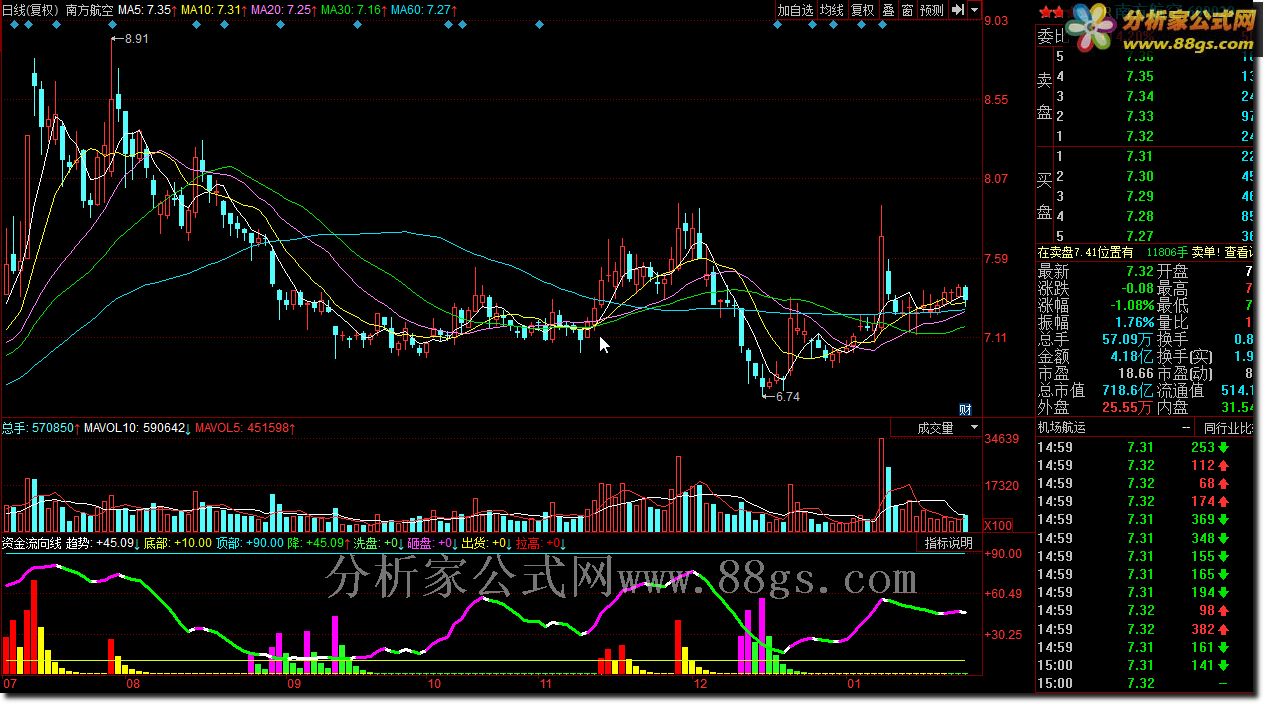Click the 12 month label on time axis
Viewport: 1265px width, 704px height.
701,686
